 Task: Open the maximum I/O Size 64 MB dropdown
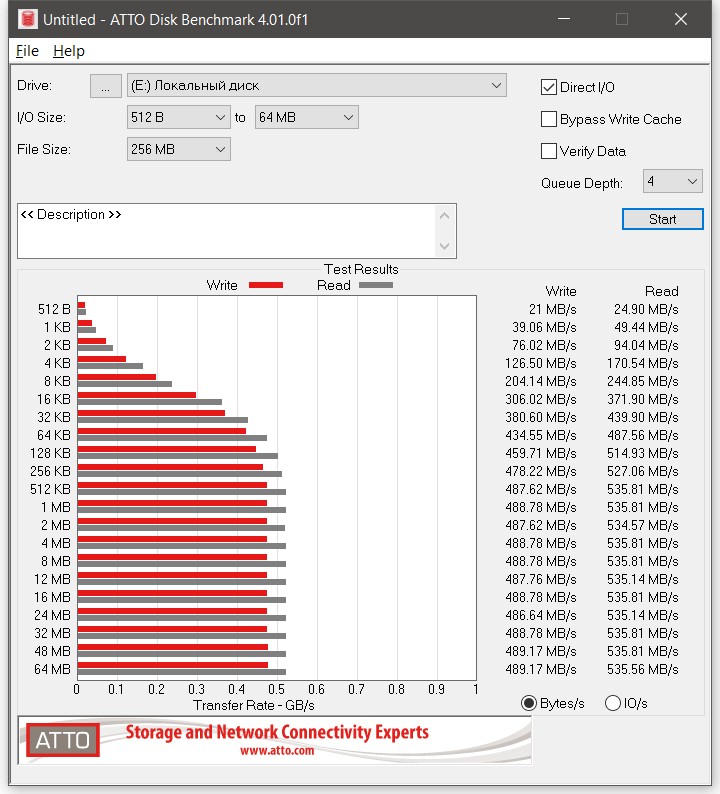click(x=306, y=118)
